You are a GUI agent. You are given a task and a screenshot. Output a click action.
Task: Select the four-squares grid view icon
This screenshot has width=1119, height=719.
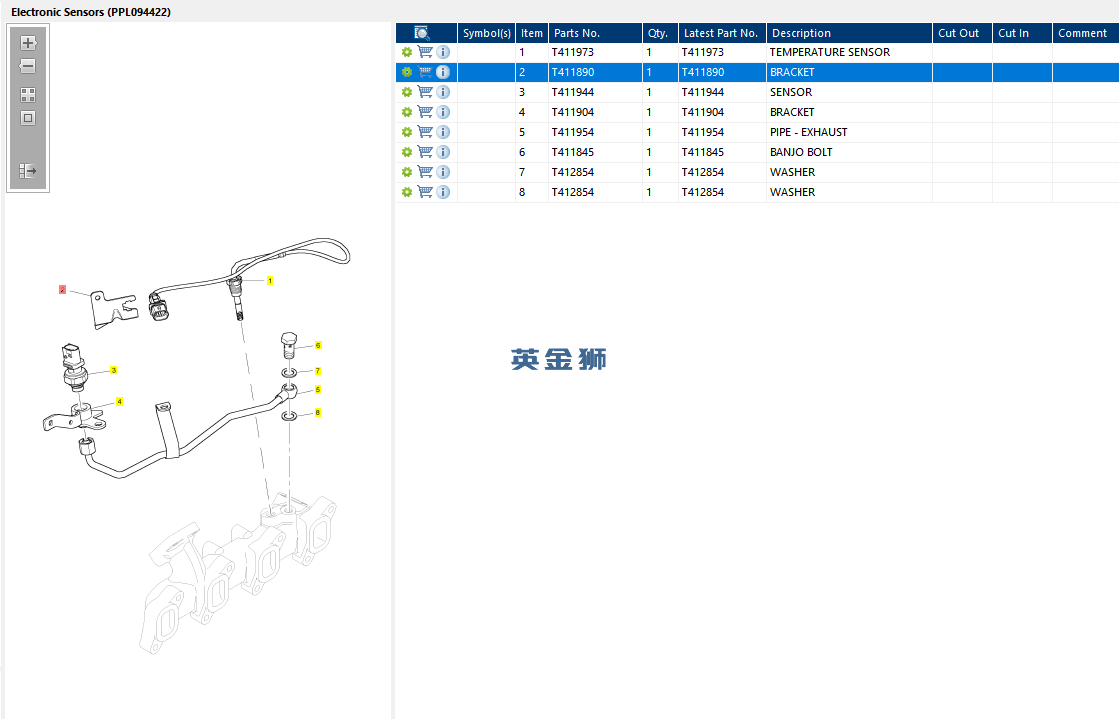[28, 95]
